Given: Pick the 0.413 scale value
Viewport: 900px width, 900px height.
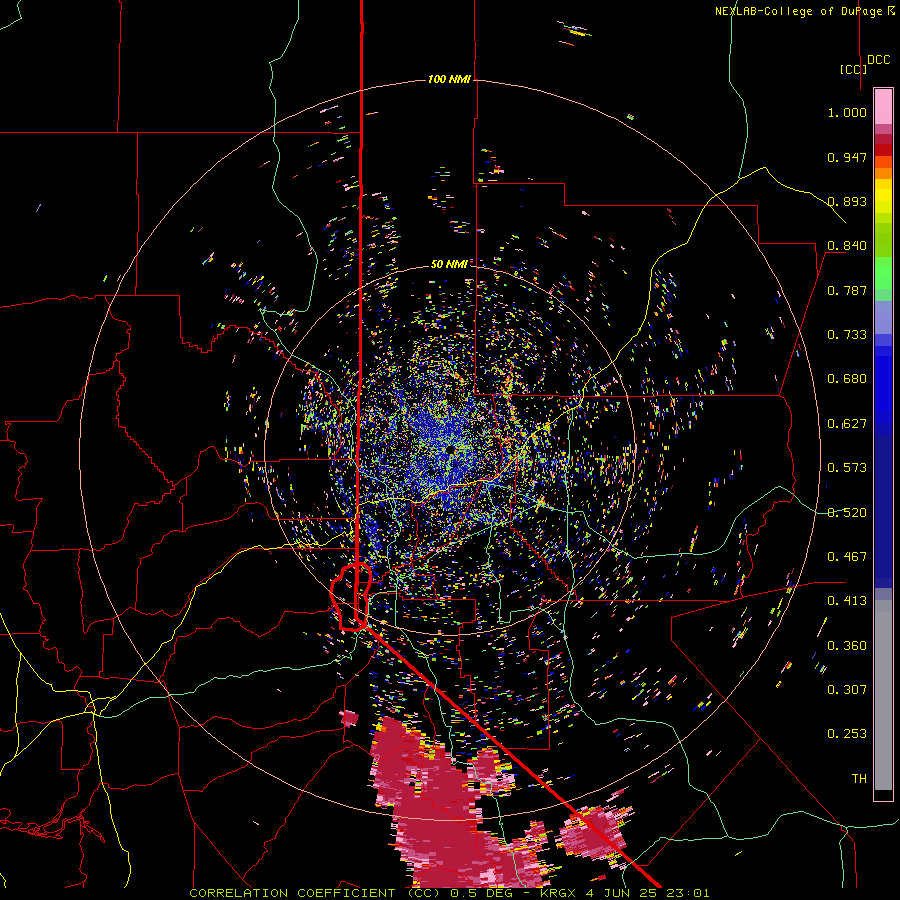Looking at the screenshot, I should (847, 601).
